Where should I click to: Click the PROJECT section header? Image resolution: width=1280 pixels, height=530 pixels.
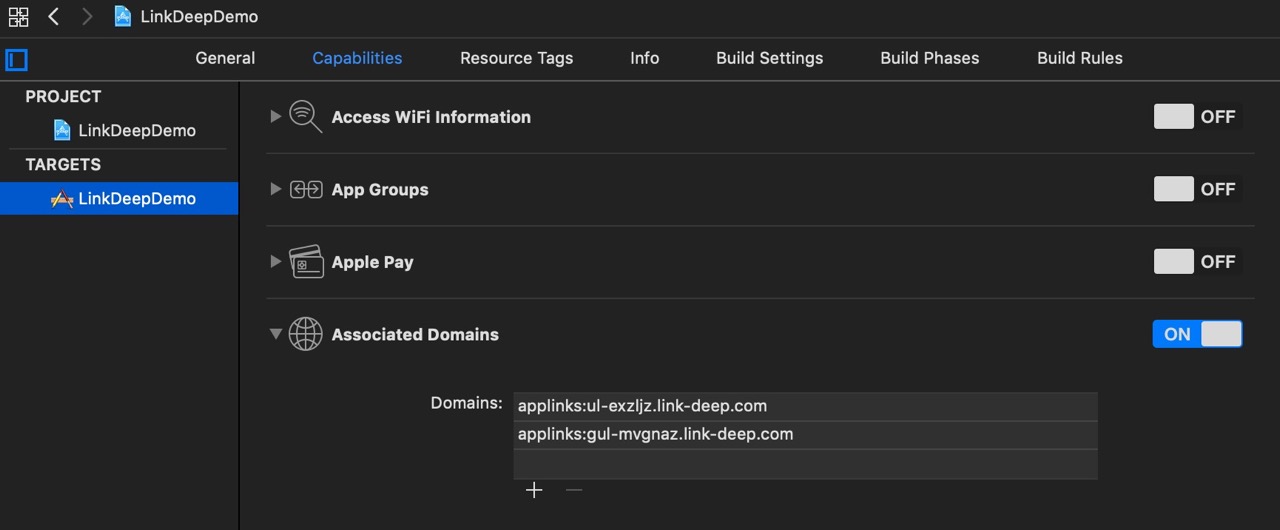63,96
